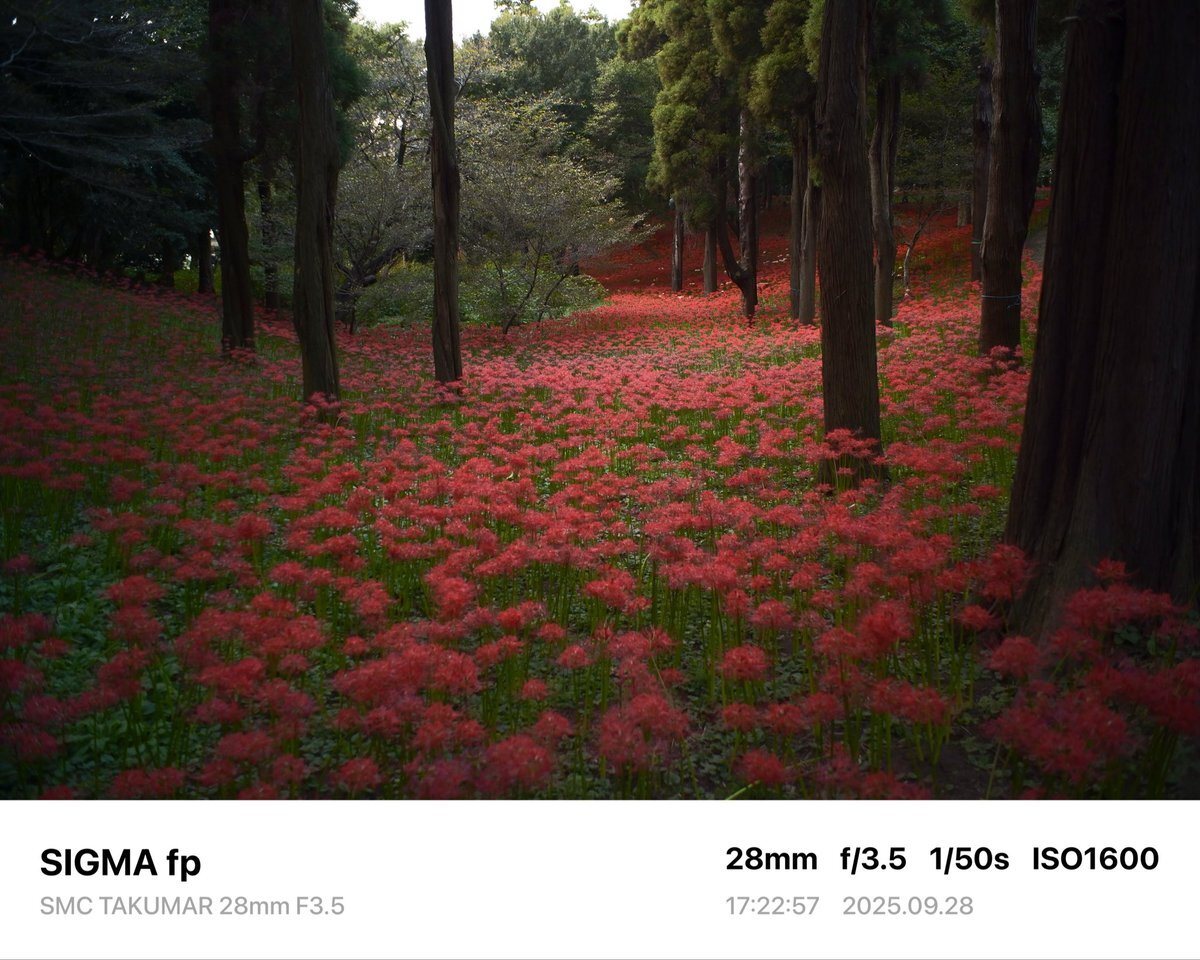This screenshot has width=1200, height=960.
Task: Click the SIGMA fp camera name
Action: 120,863
